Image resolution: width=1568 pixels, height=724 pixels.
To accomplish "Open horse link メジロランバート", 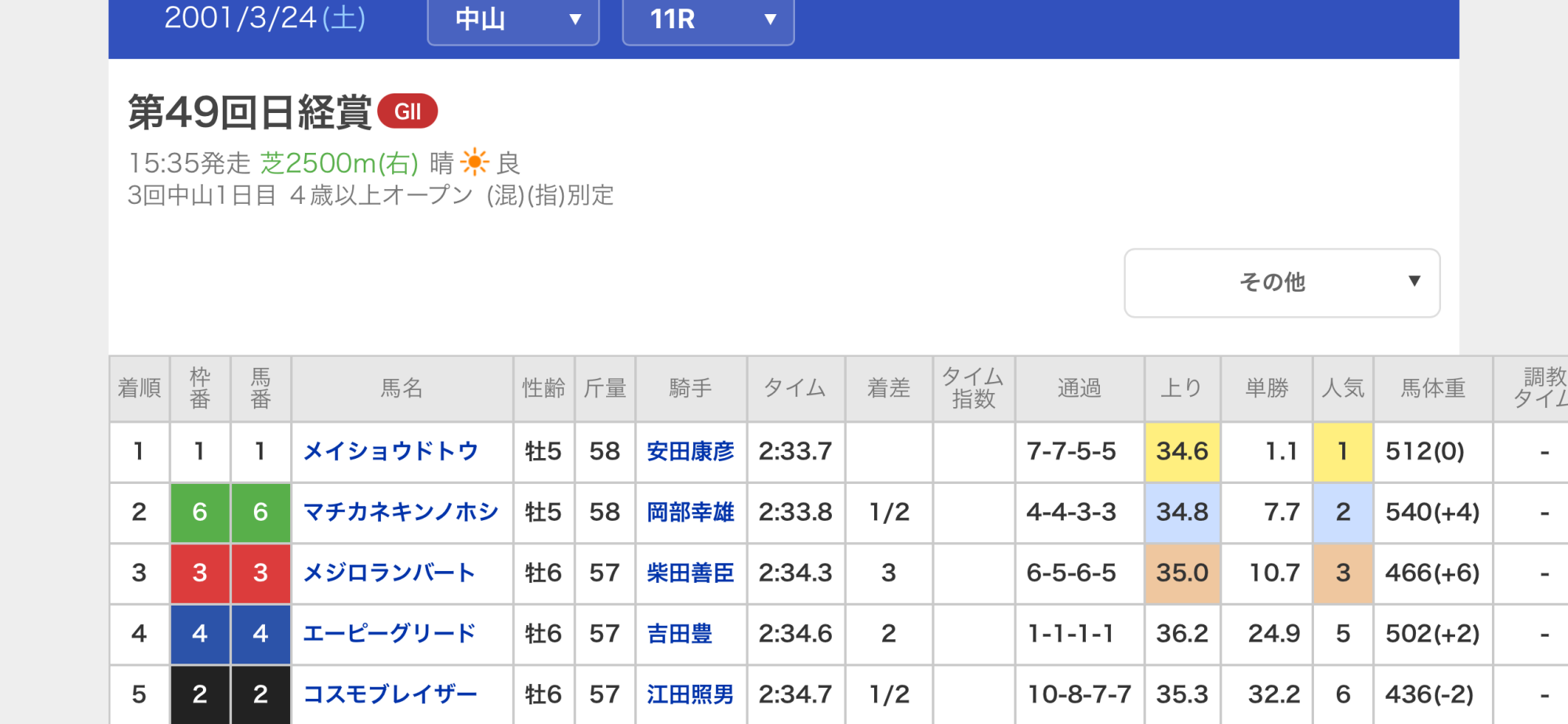I will coord(389,573).
